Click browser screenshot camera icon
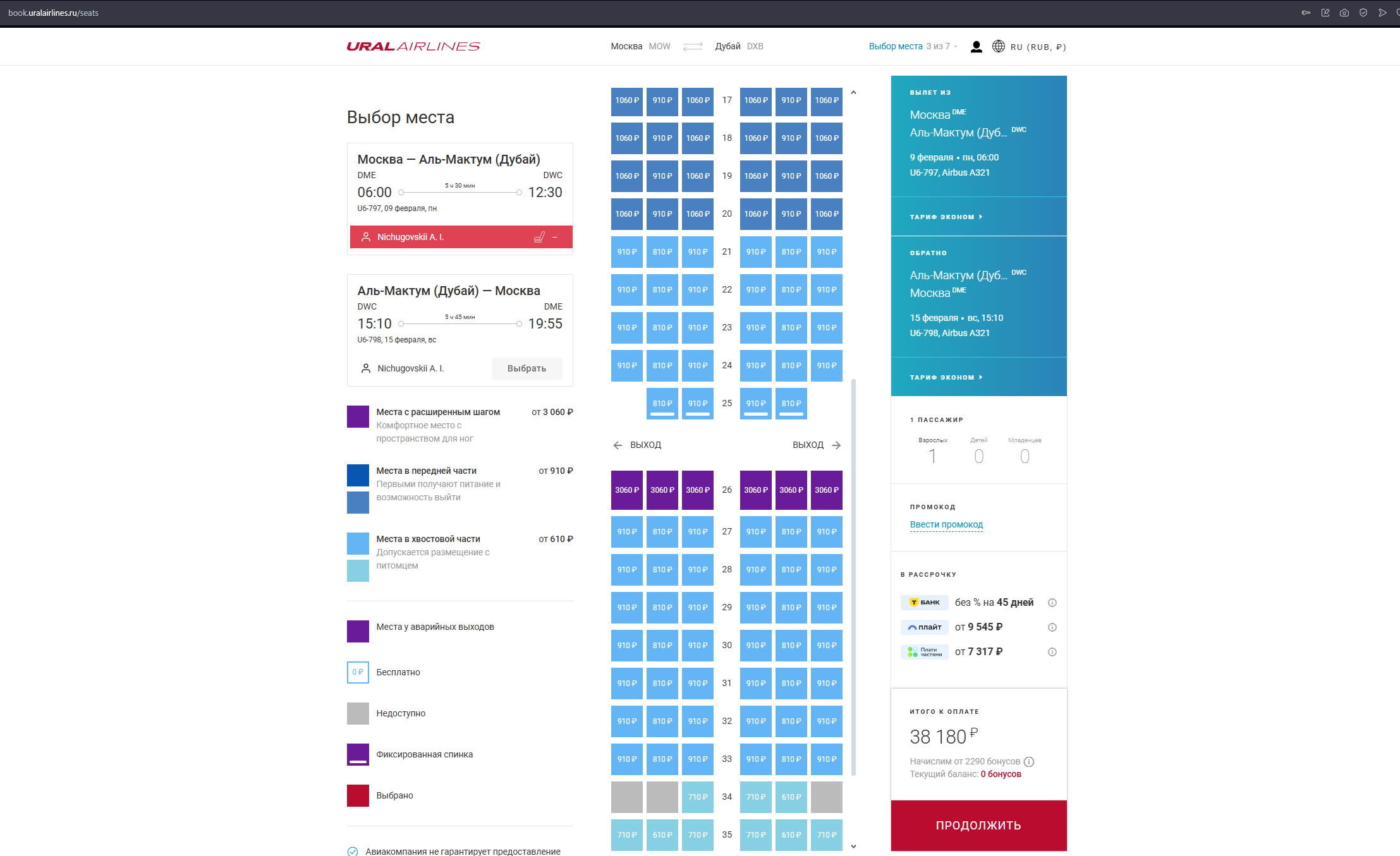The height and width of the screenshot is (856, 1400). point(1344,13)
